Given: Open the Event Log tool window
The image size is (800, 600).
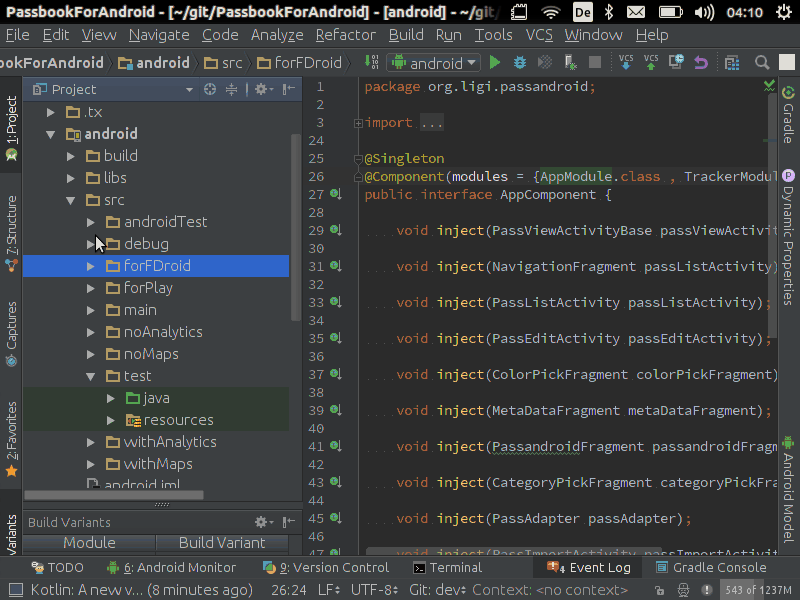Looking at the screenshot, I should click(589, 567).
